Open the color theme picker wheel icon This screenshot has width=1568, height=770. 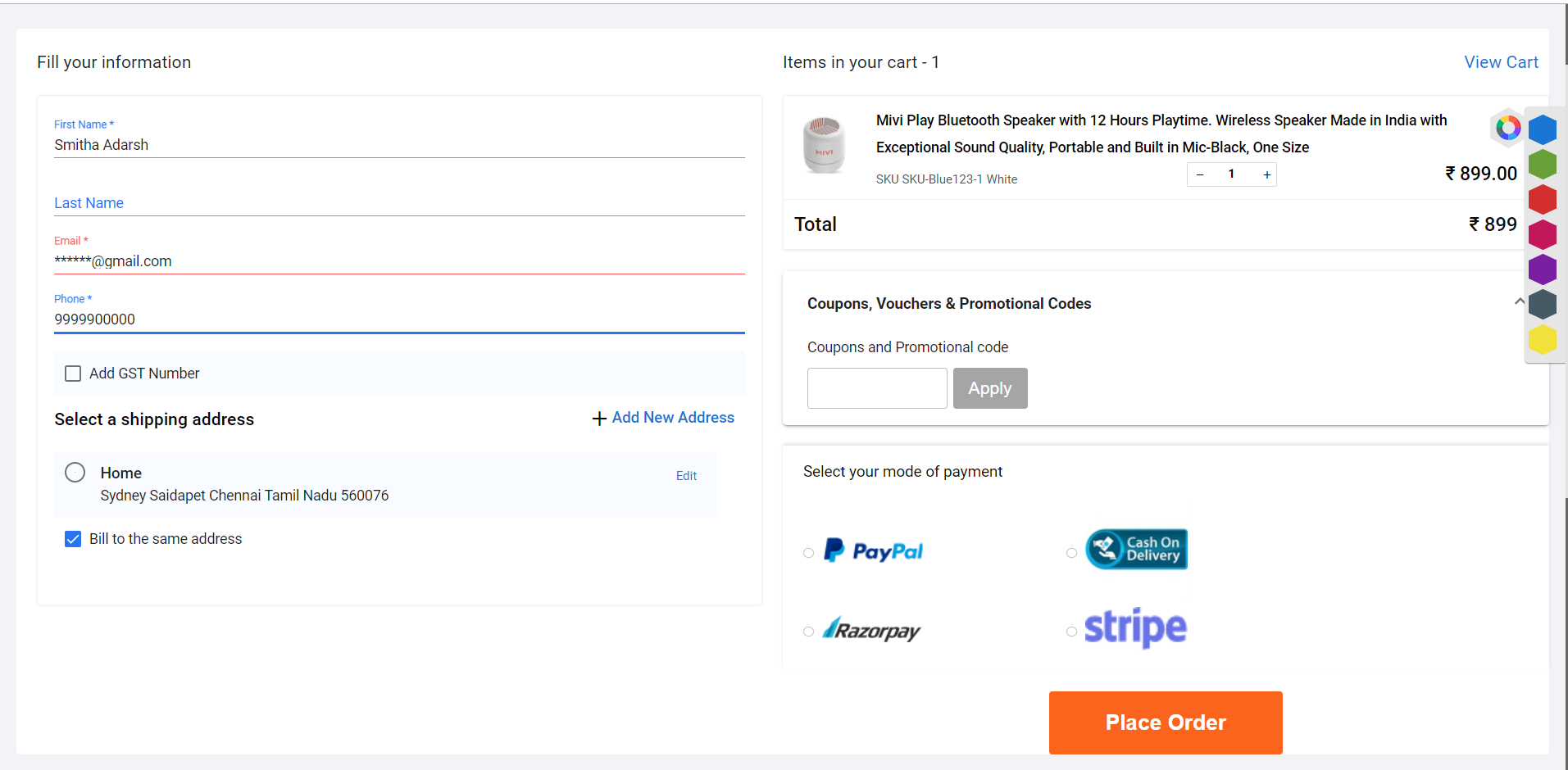[1507, 128]
